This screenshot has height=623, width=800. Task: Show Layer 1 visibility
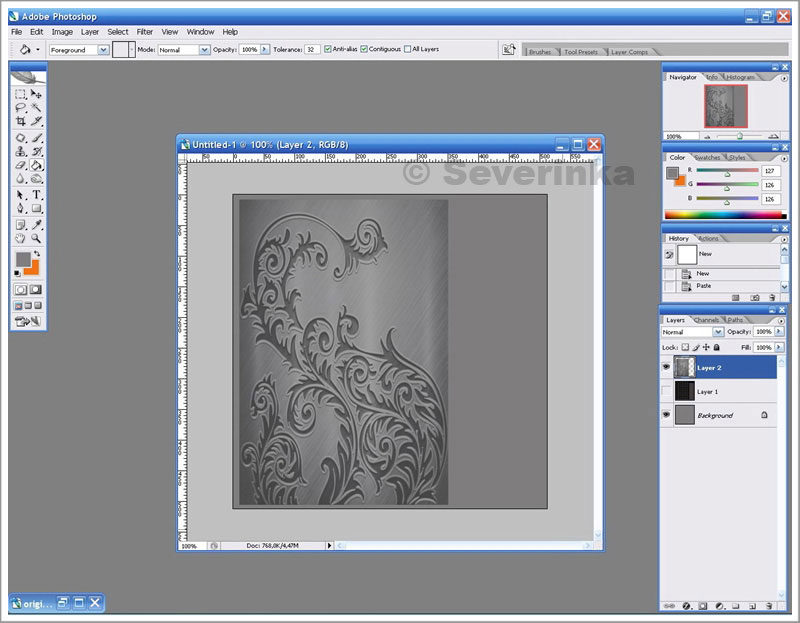[x=666, y=392]
